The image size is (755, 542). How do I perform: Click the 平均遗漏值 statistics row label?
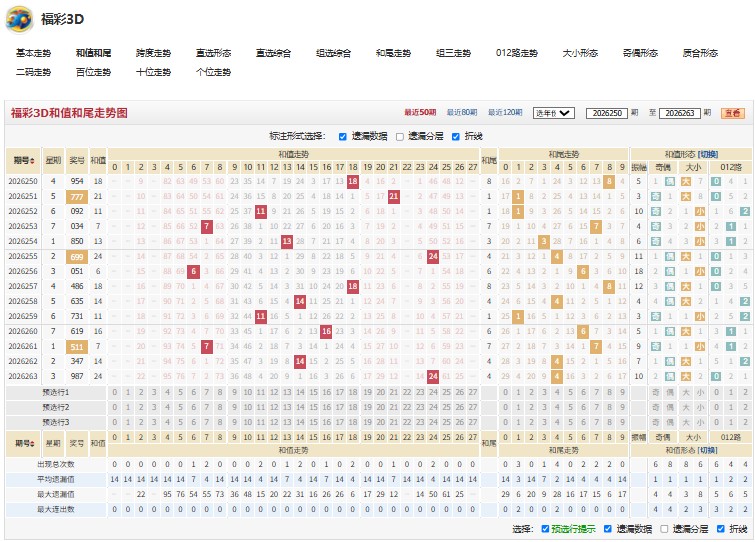pyautogui.click(x=56, y=479)
